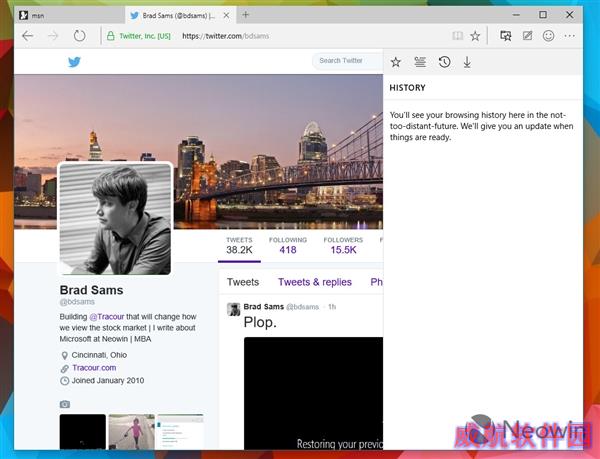600x459 pixels.
Task: Open the Hub favorites folder icon
Action: (505, 36)
